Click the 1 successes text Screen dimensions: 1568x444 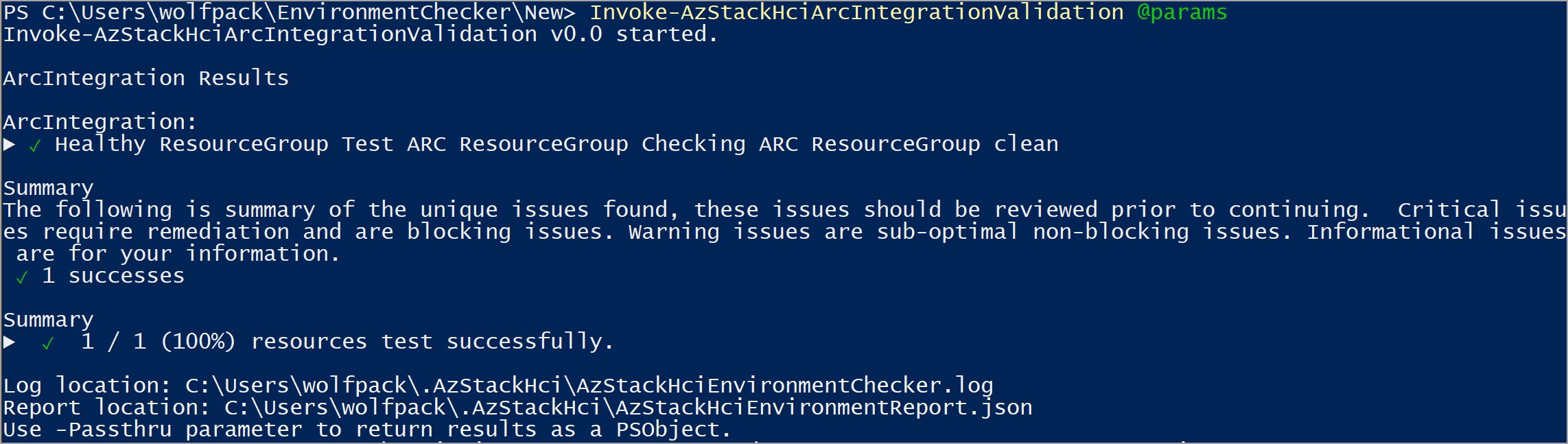(113, 276)
